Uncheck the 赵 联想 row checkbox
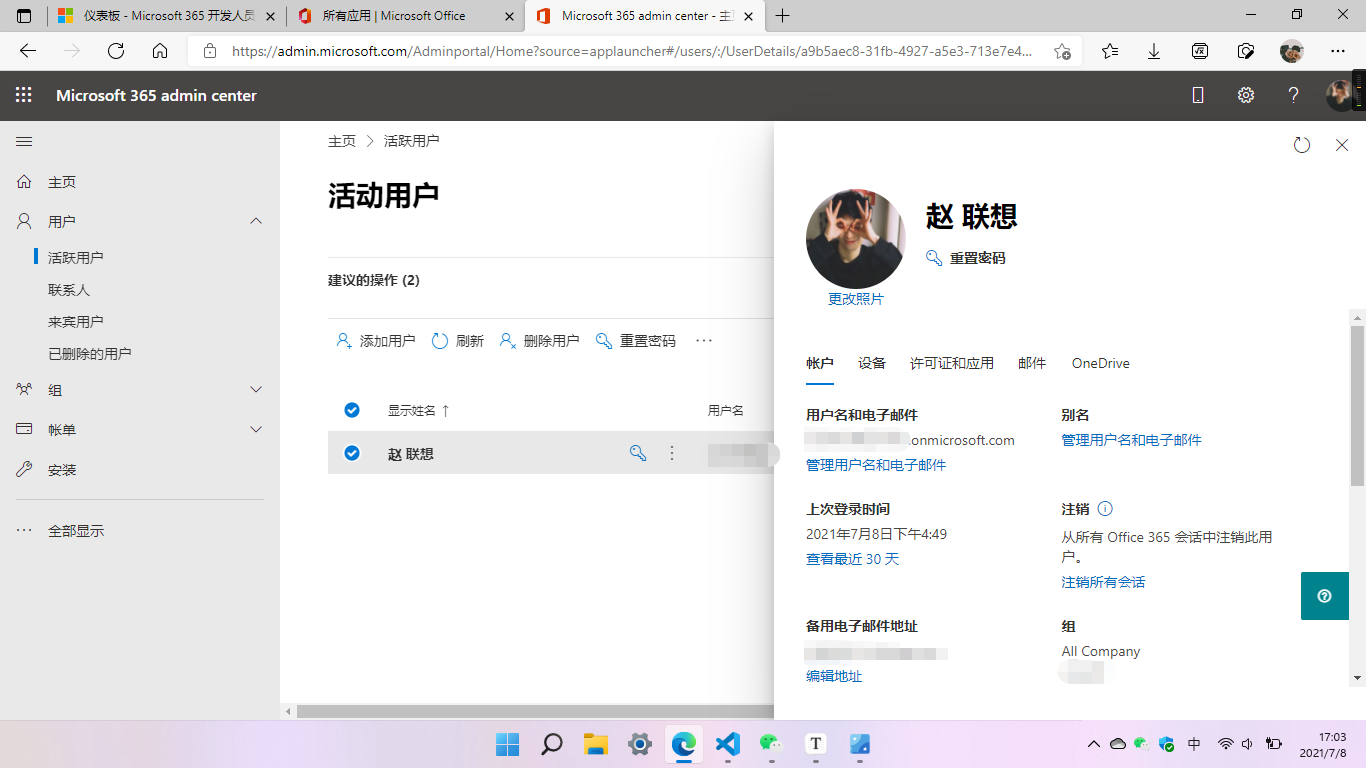 point(352,453)
